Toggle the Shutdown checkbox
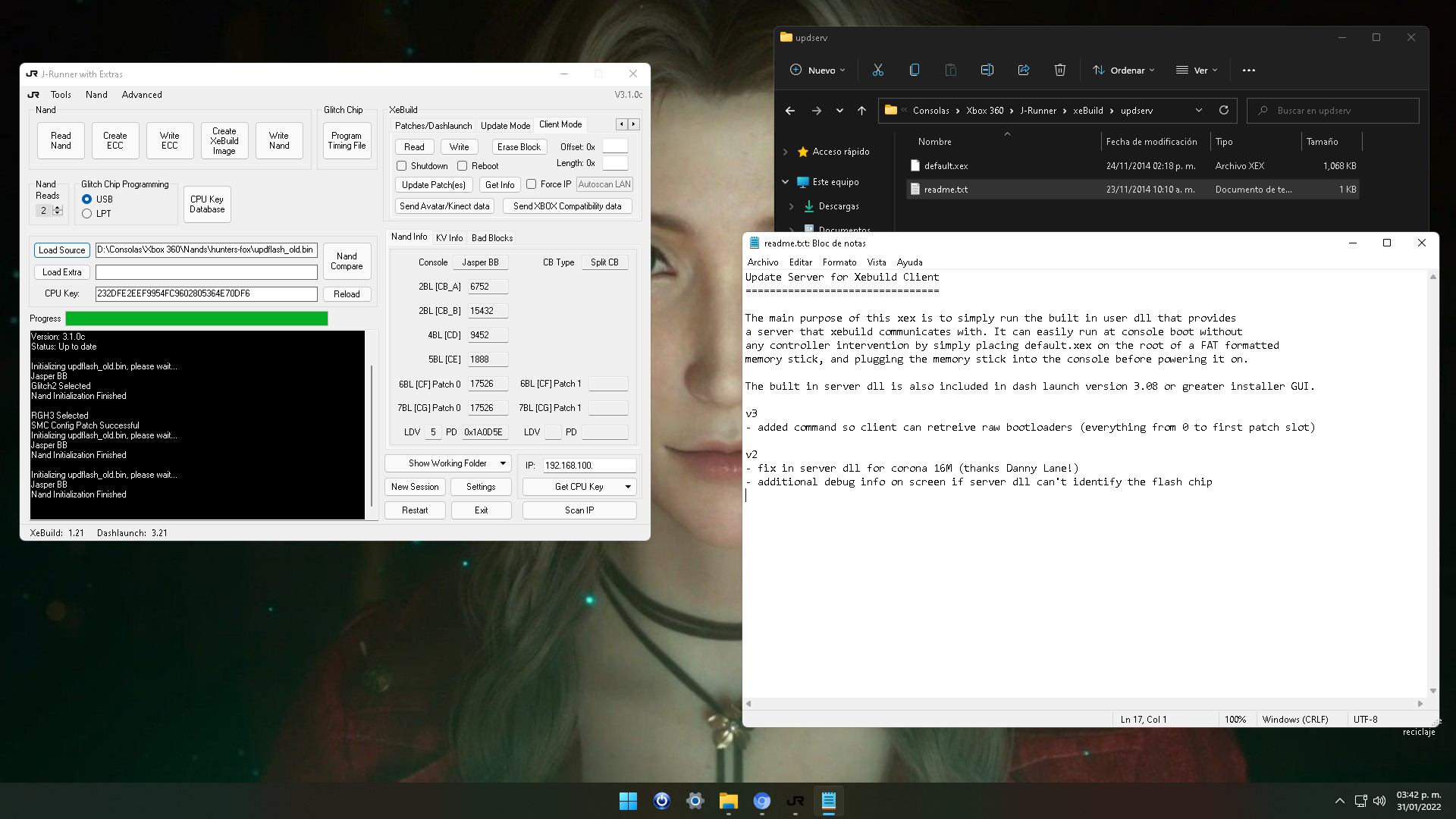This screenshot has height=819, width=1456. 402,166
